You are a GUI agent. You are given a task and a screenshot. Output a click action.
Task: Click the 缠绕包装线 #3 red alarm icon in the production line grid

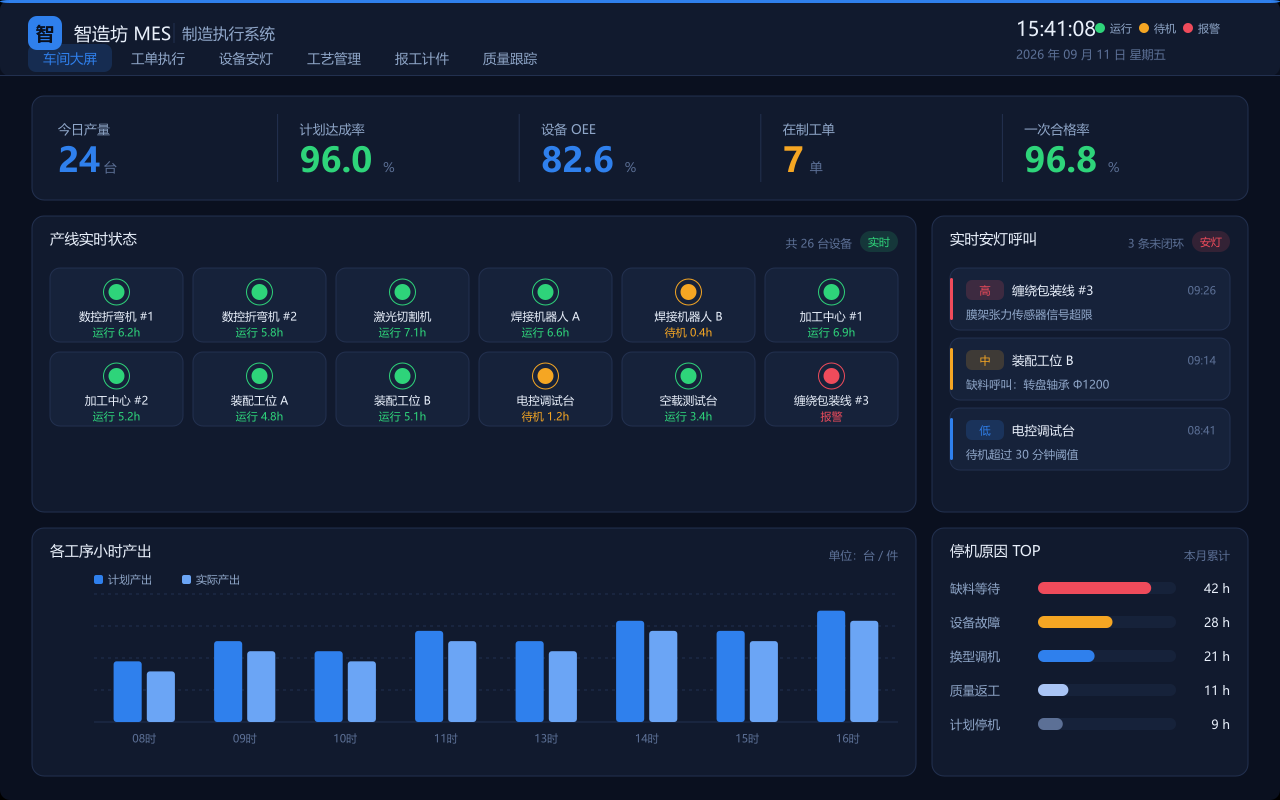coord(831,376)
